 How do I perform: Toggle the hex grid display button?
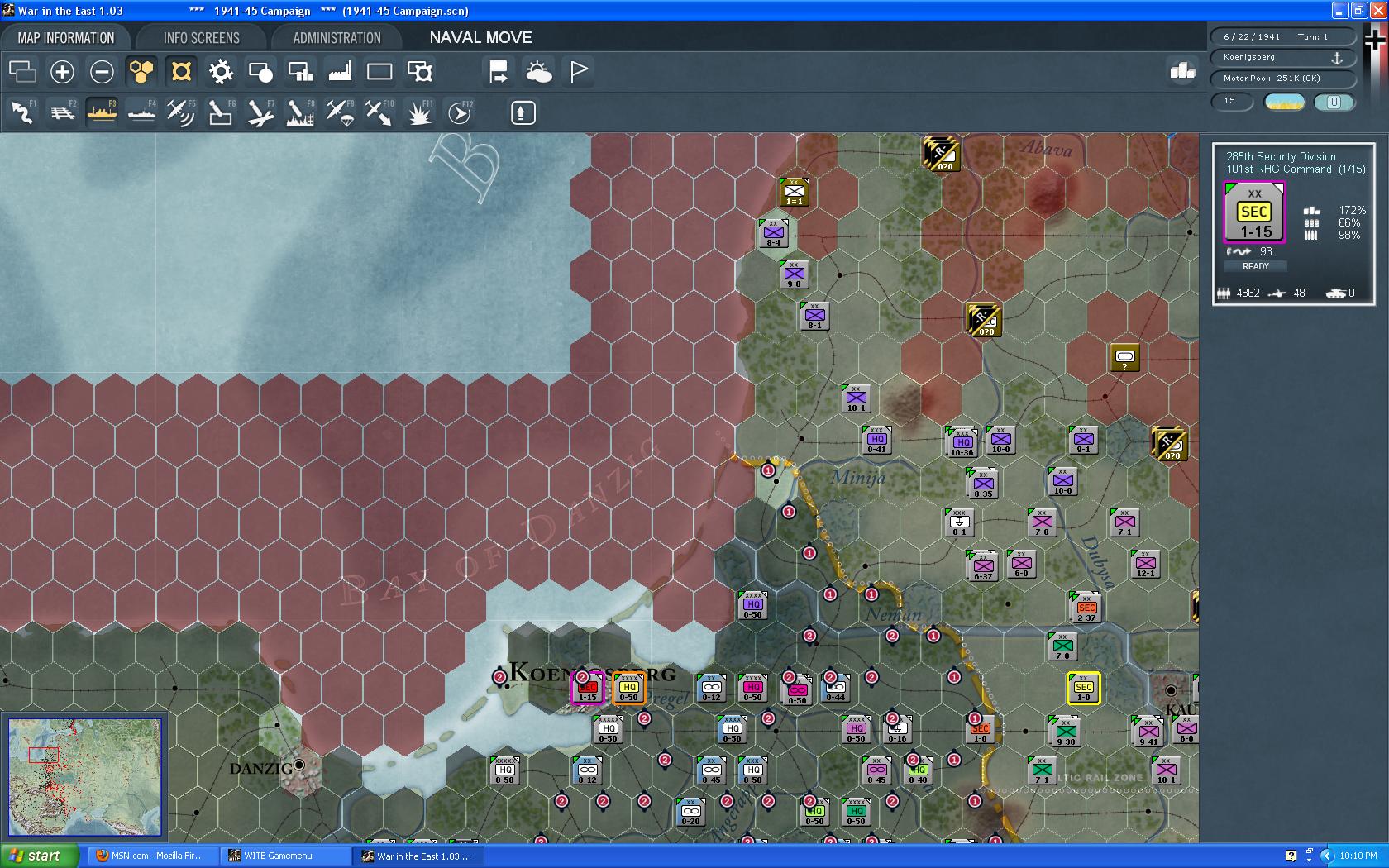pyautogui.click(x=141, y=72)
